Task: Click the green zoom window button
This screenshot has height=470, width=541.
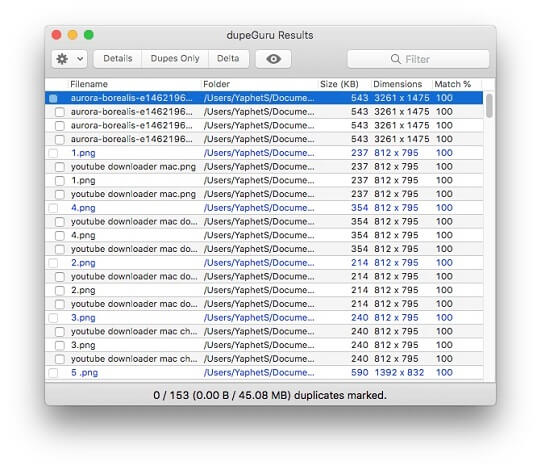Action: (x=89, y=35)
